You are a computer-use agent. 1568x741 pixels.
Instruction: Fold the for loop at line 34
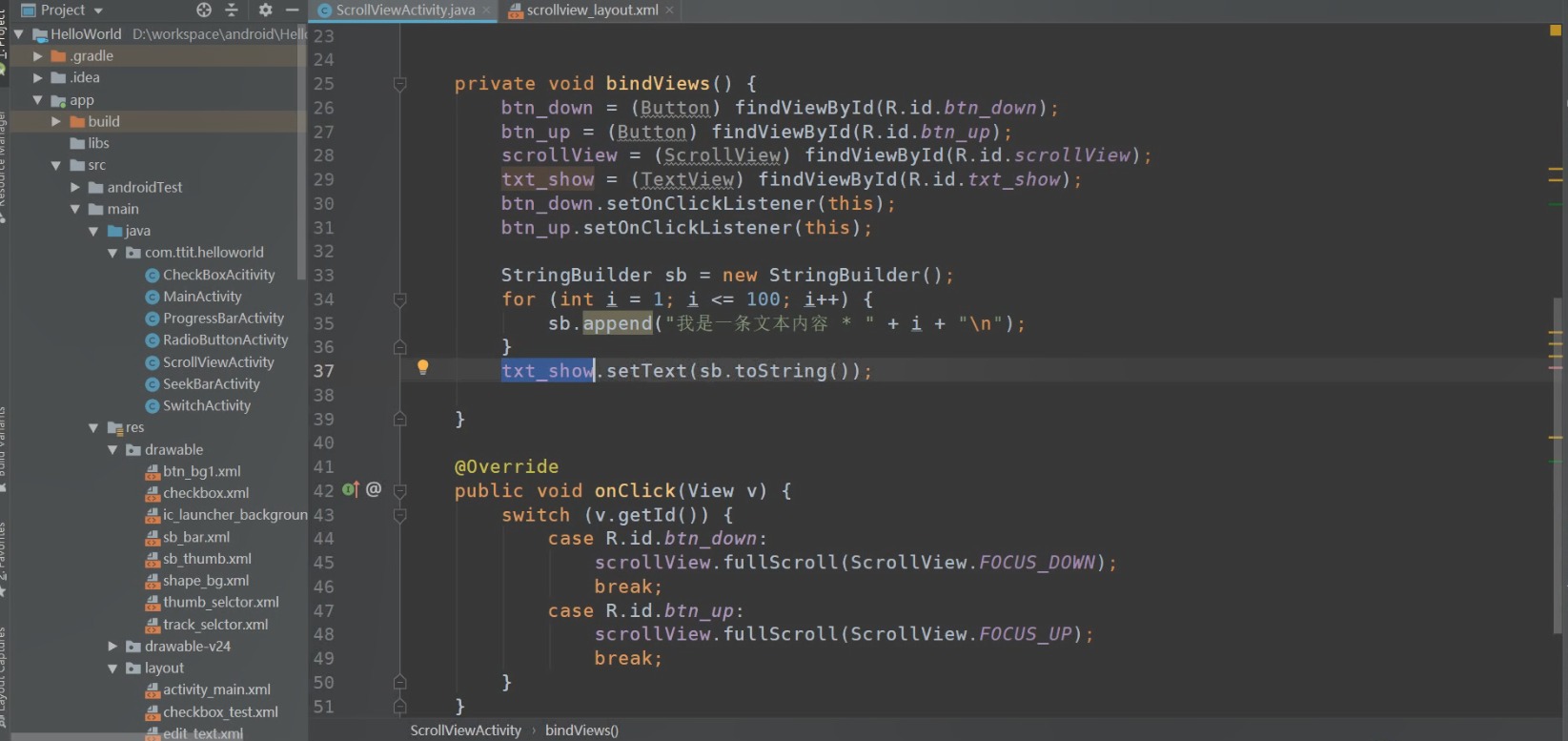click(400, 299)
